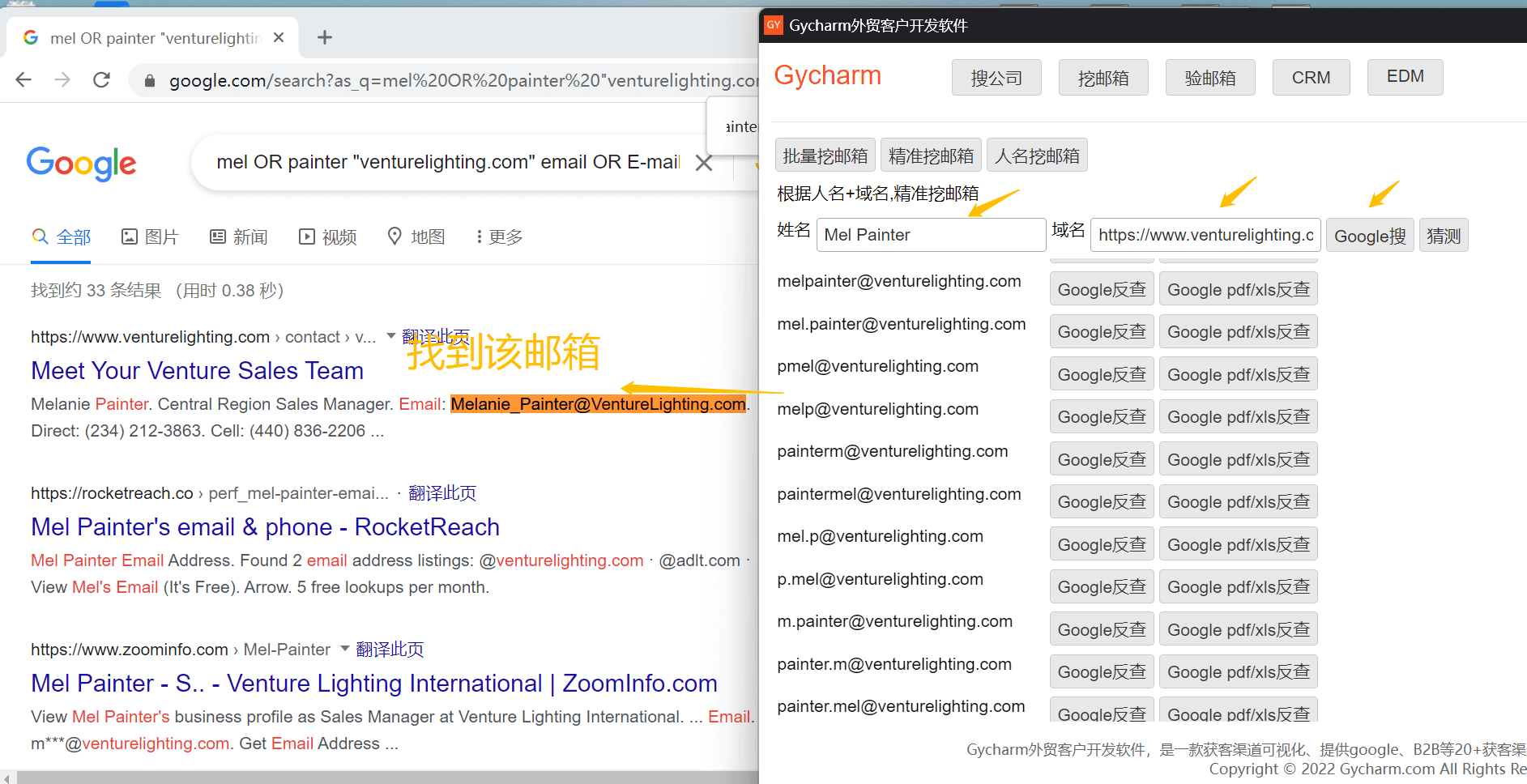Google反查 for paintermel@venturelighting.com

[1102, 501]
